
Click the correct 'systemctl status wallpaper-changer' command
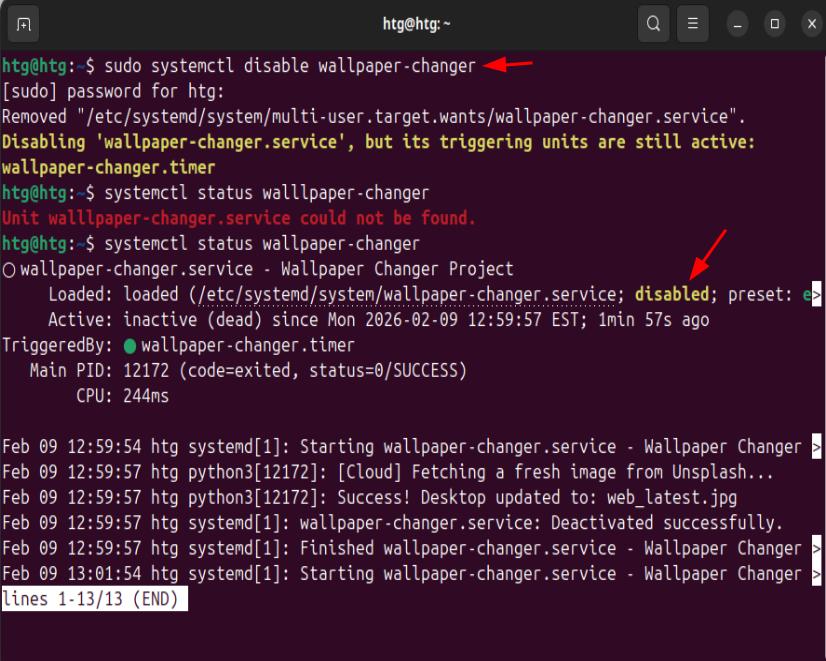pyautogui.click(x=262, y=243)
